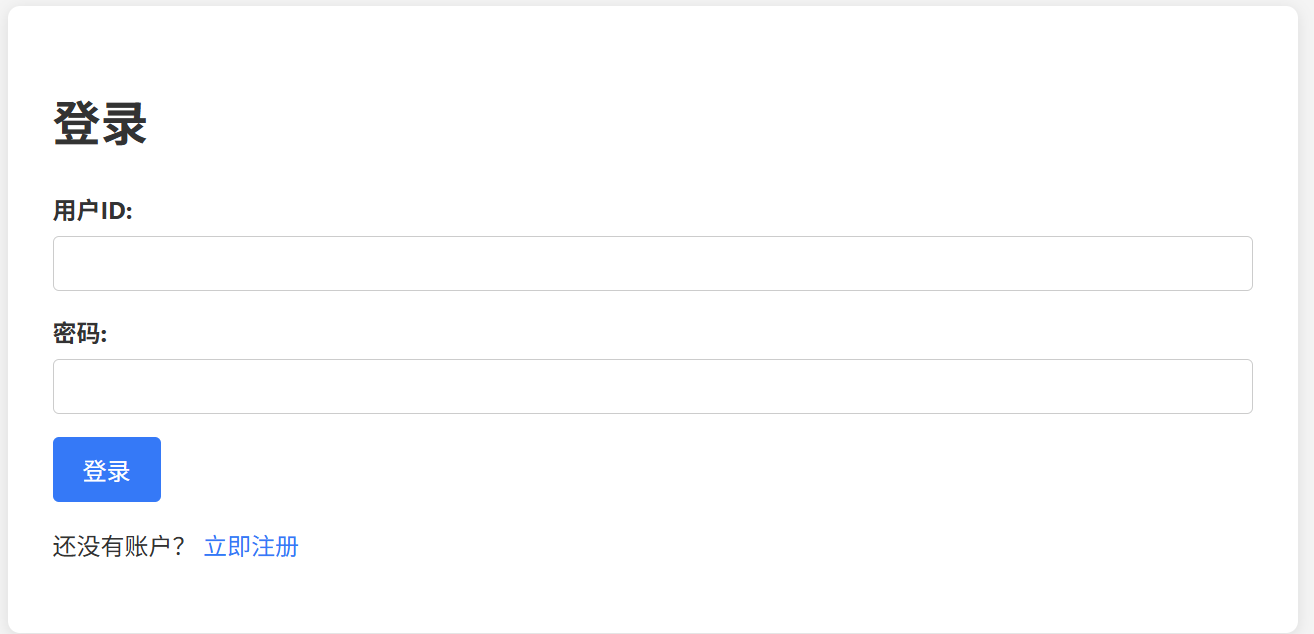Select the text box under 密码

pyautogui.click(x=652, y=386)
